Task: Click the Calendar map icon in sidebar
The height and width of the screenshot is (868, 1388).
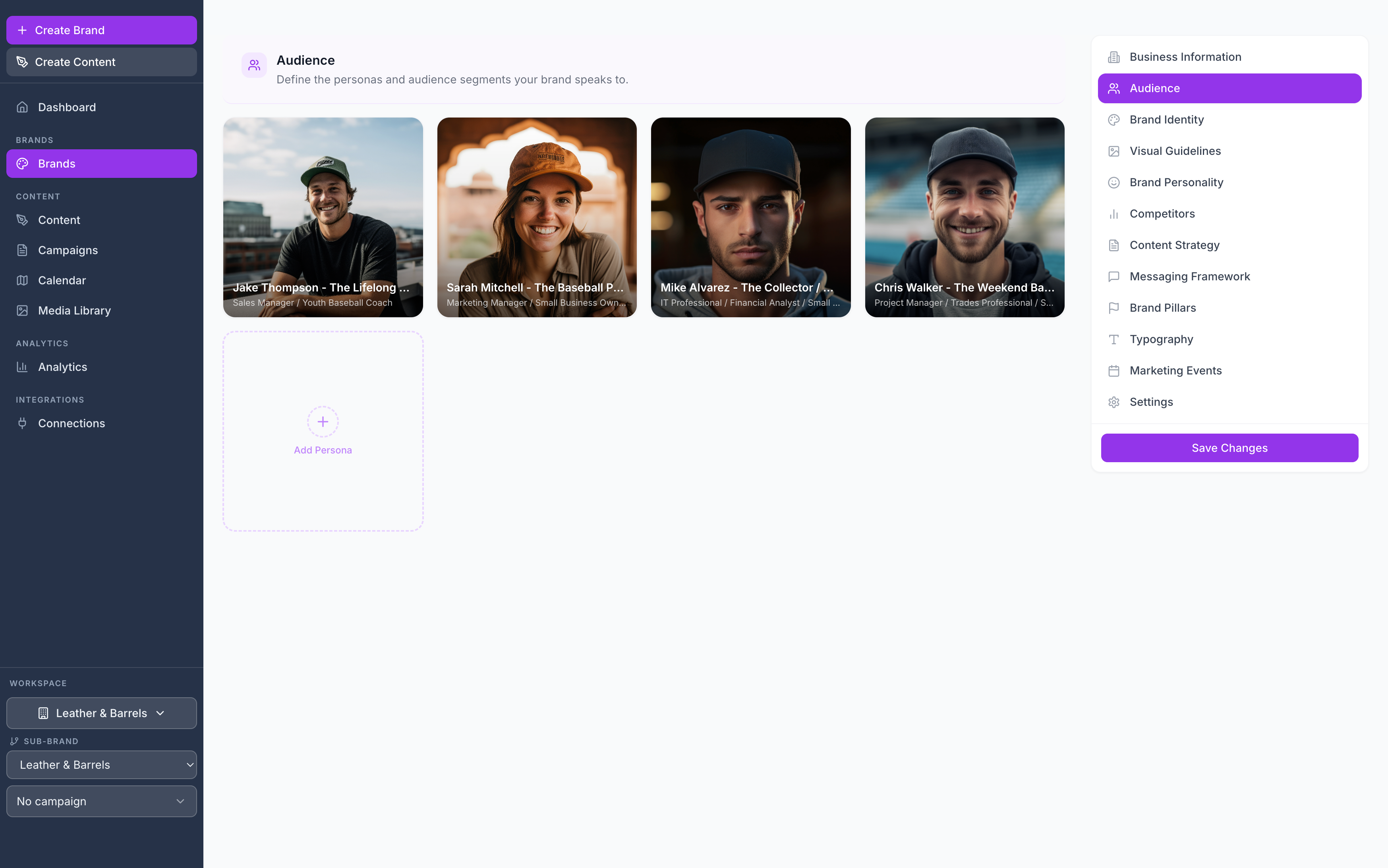Action: (x=22, y=280)
